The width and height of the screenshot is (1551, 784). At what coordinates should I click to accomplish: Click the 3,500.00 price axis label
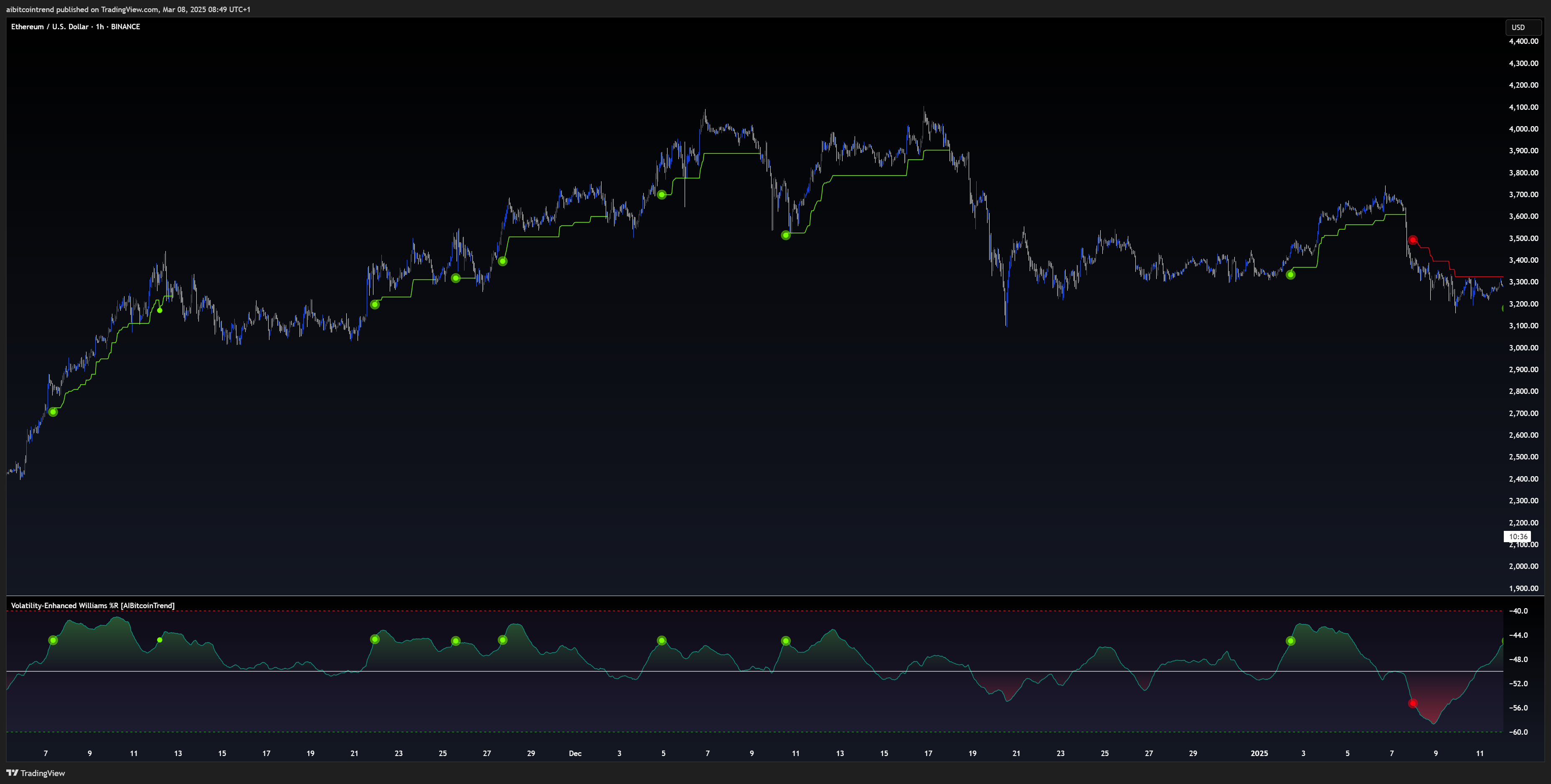pyautogui.click(x=1523, y=238)
